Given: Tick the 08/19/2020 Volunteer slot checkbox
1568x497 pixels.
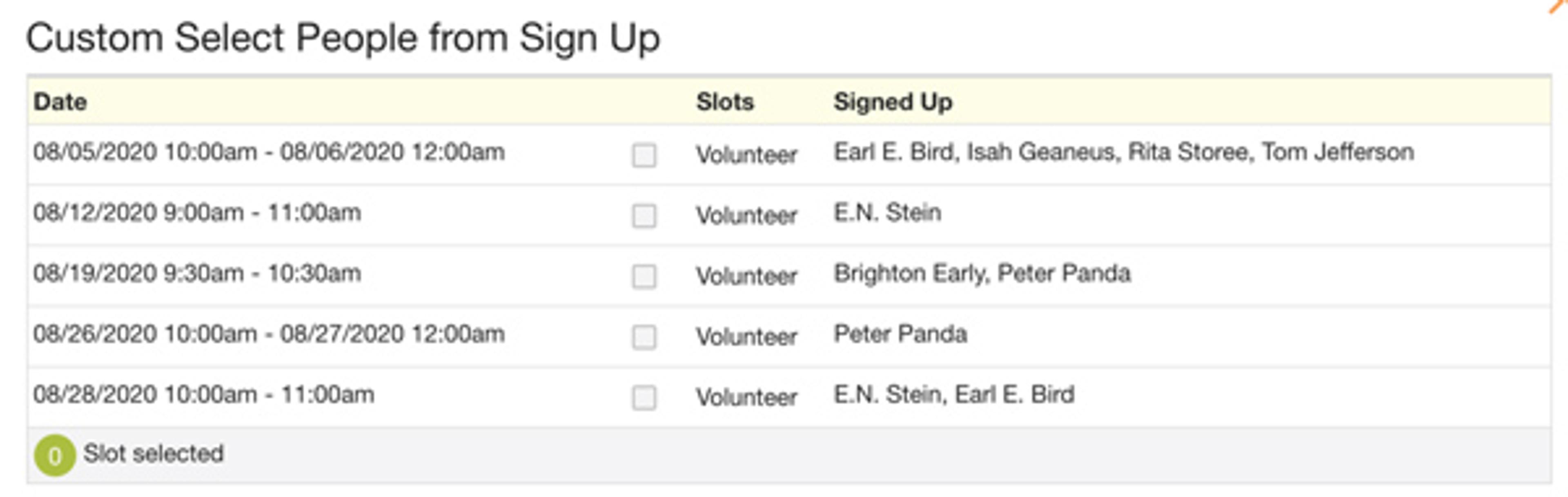Looking at the screenshot, I should [x=644, y=277].
